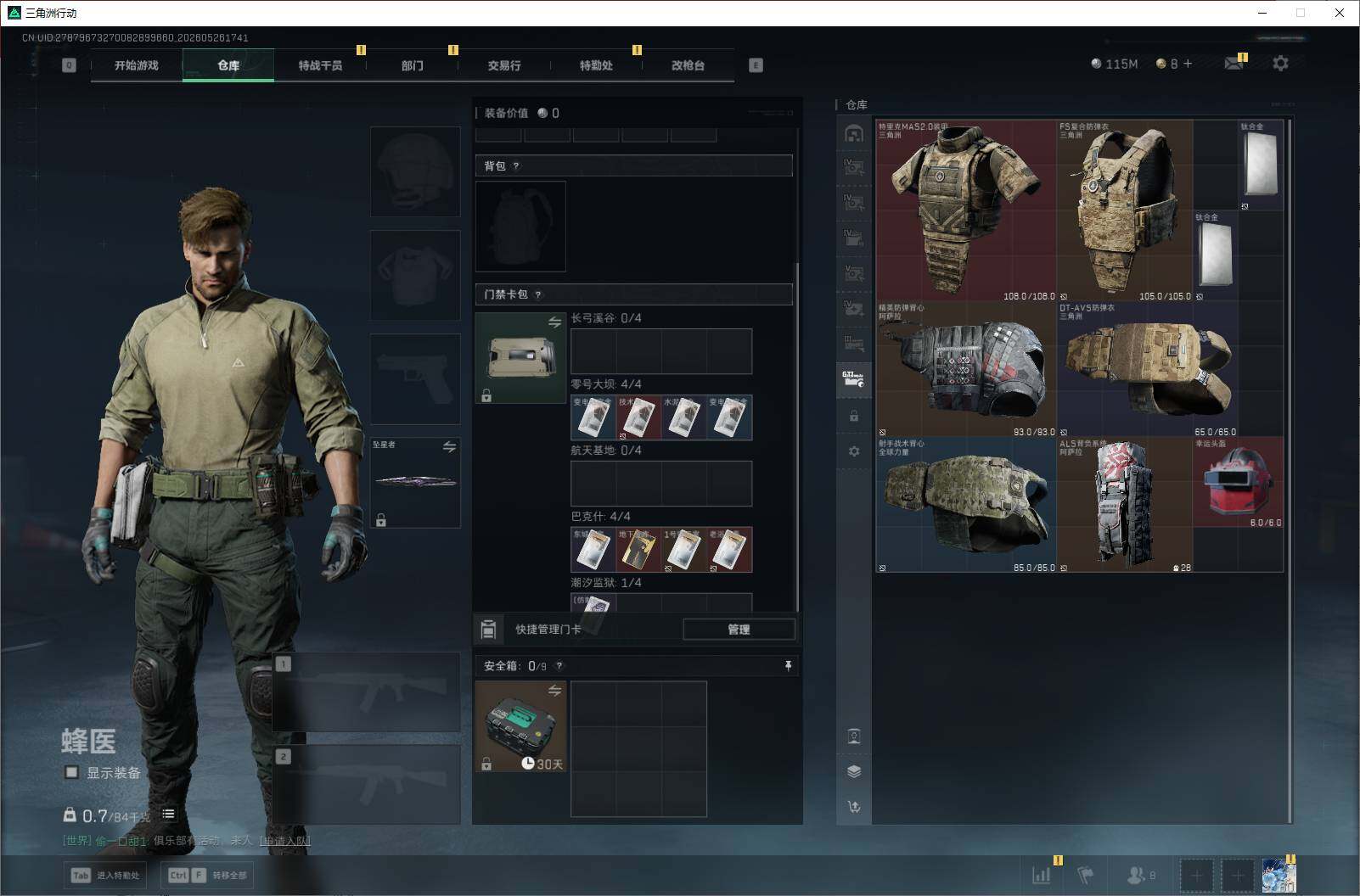1360x896 pixels.
Task: Select the safe box container item
Action: (520, 726)
